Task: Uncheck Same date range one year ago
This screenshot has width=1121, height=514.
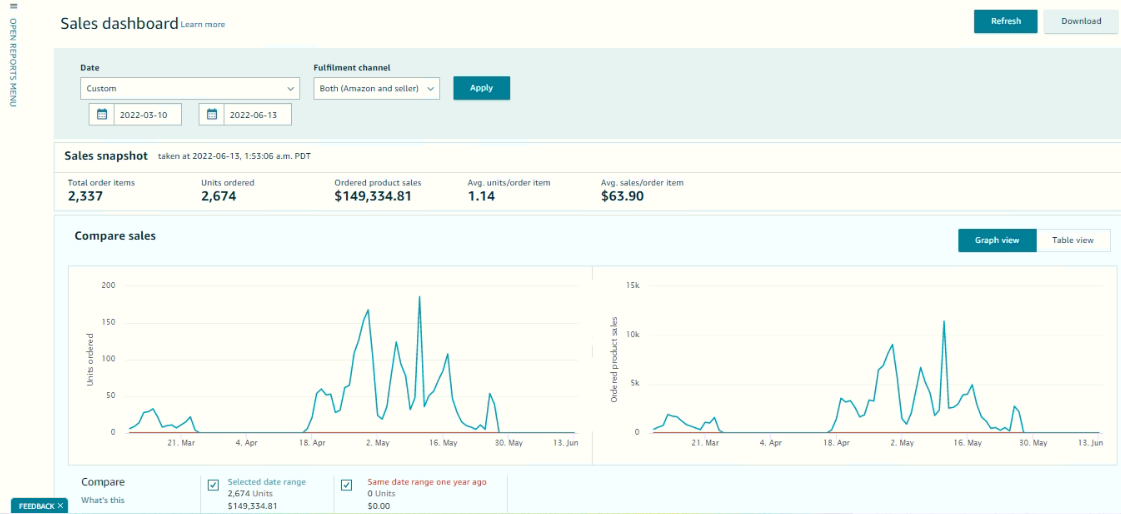Action: (347, 485)
